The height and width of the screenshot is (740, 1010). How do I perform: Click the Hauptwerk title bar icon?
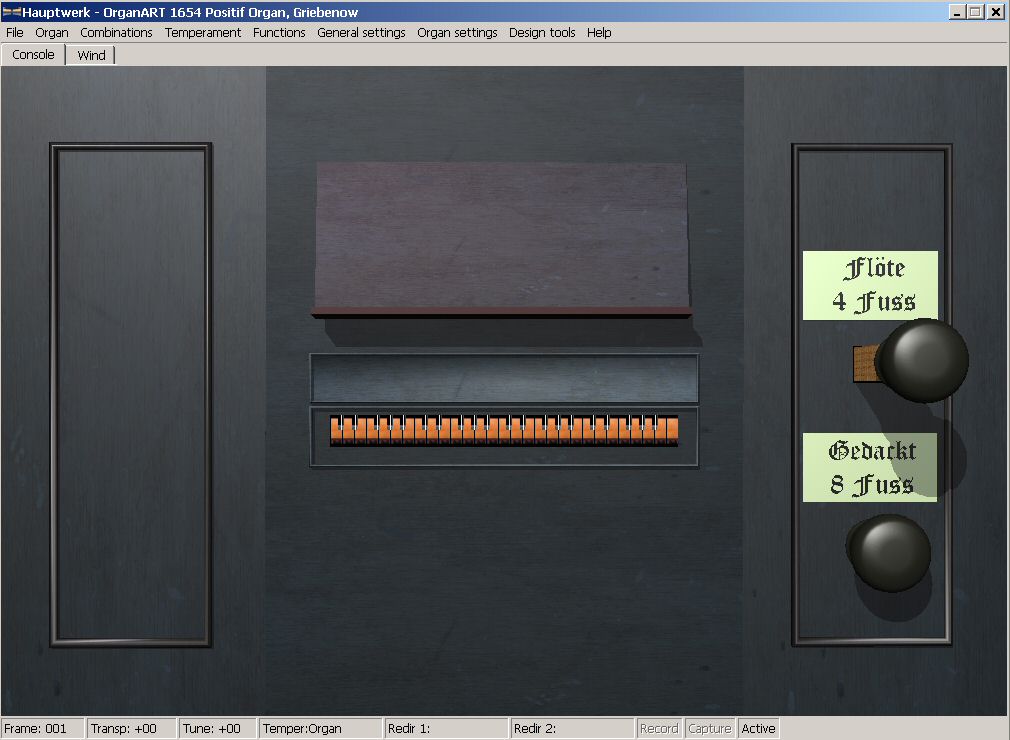(12, 12)
